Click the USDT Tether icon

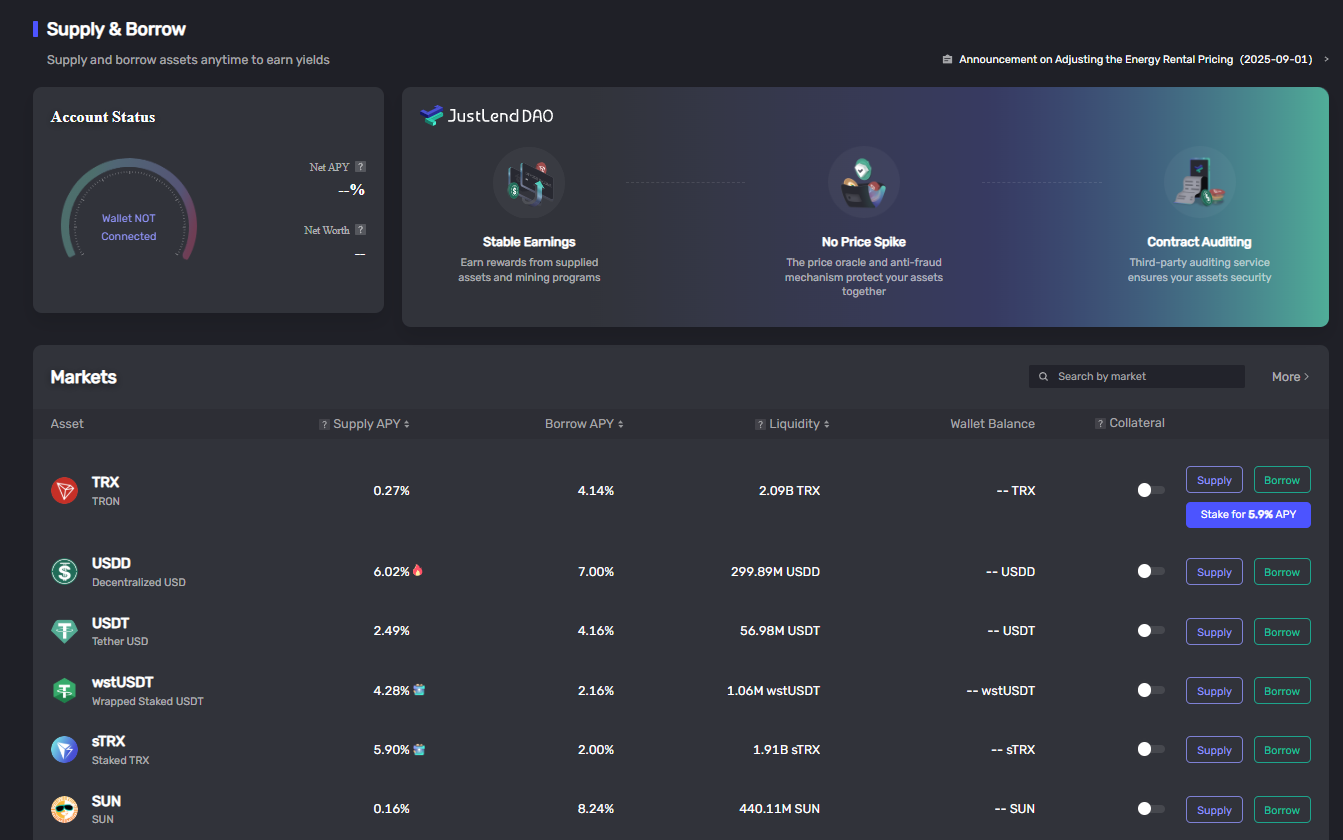coord(64,631)
